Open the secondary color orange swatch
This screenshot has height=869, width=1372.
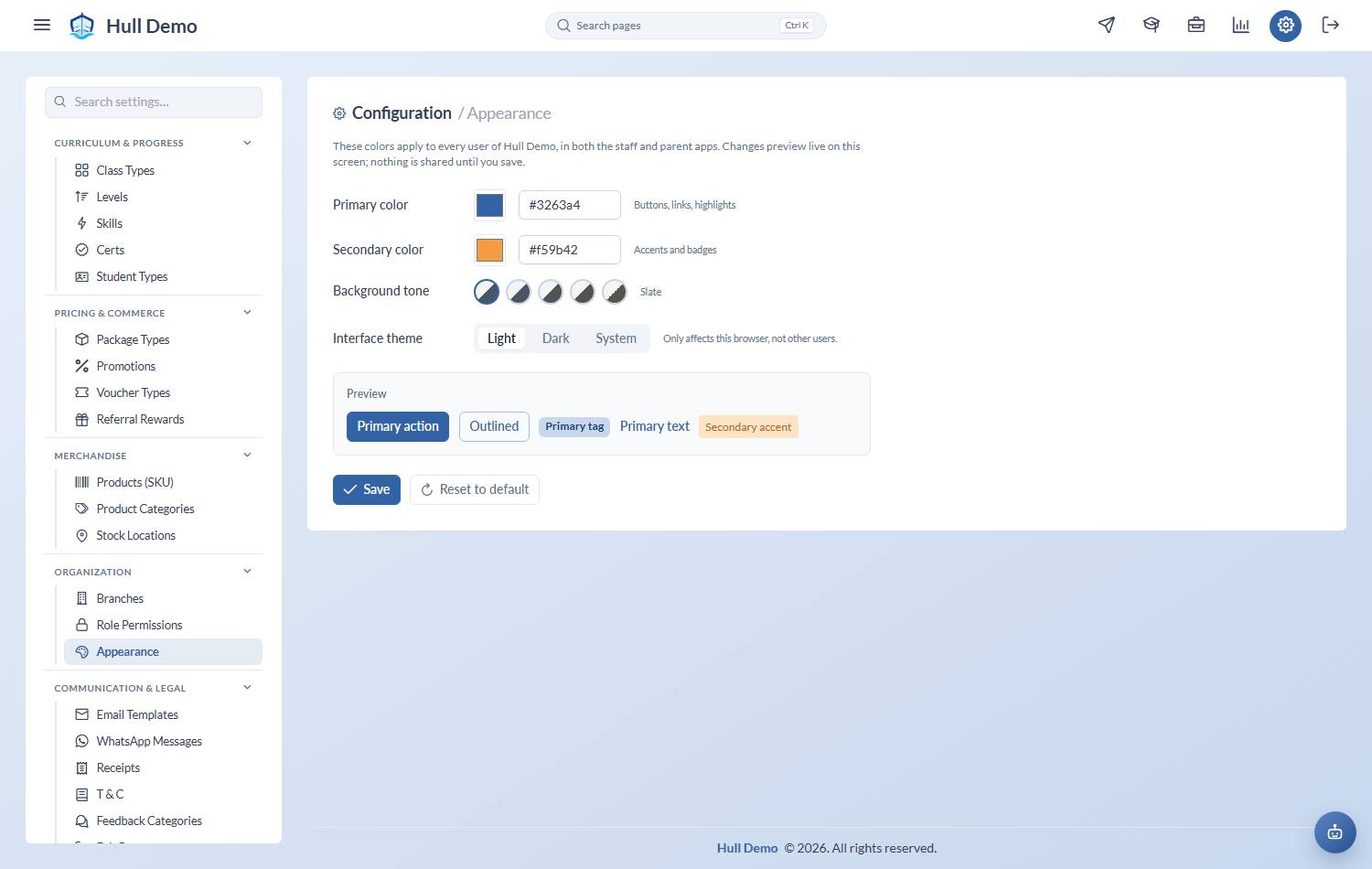490,250
